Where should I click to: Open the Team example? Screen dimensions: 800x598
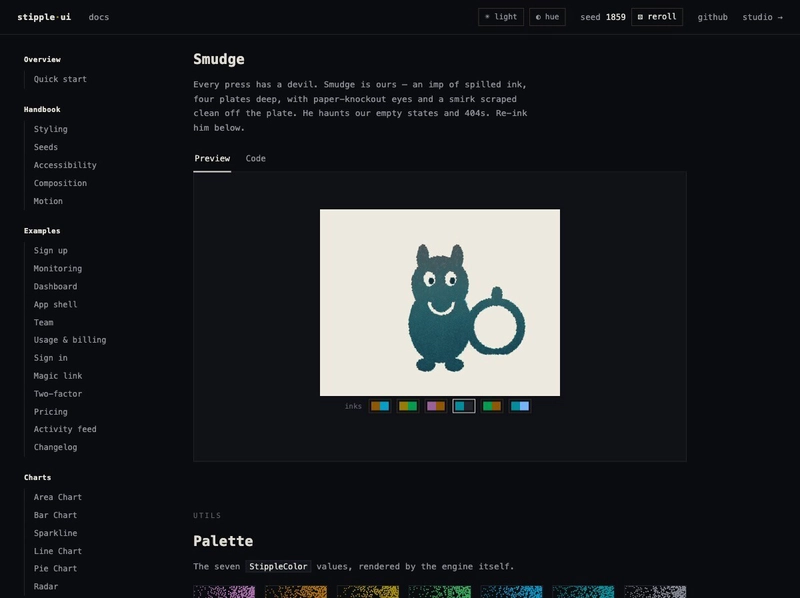(43, 322)
